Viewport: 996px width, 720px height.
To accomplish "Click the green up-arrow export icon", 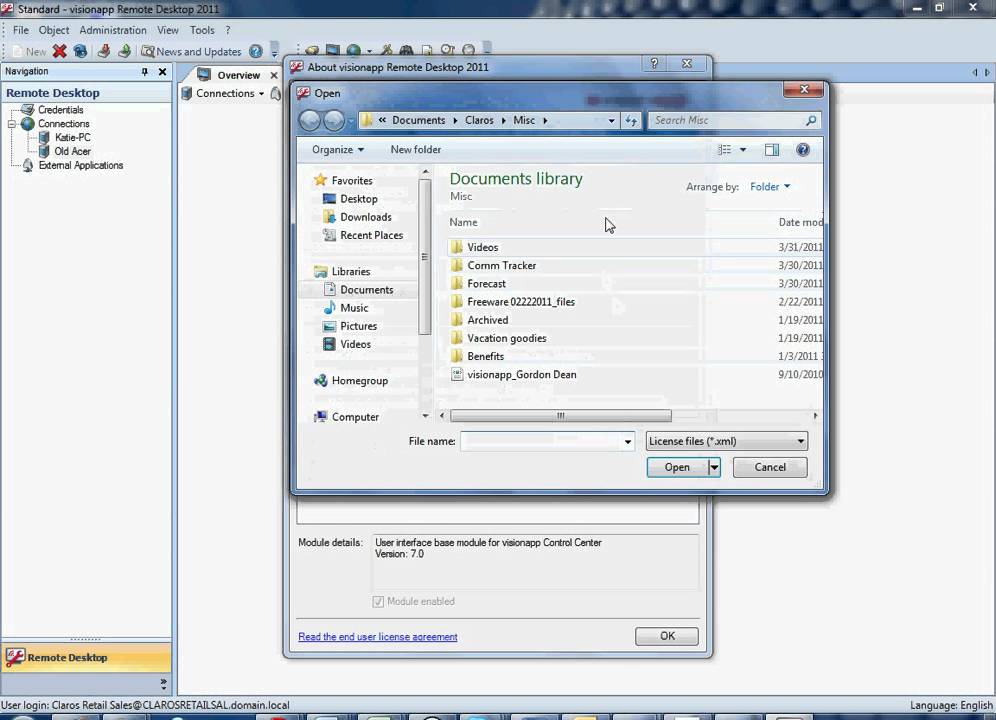I will pos(124,51).
